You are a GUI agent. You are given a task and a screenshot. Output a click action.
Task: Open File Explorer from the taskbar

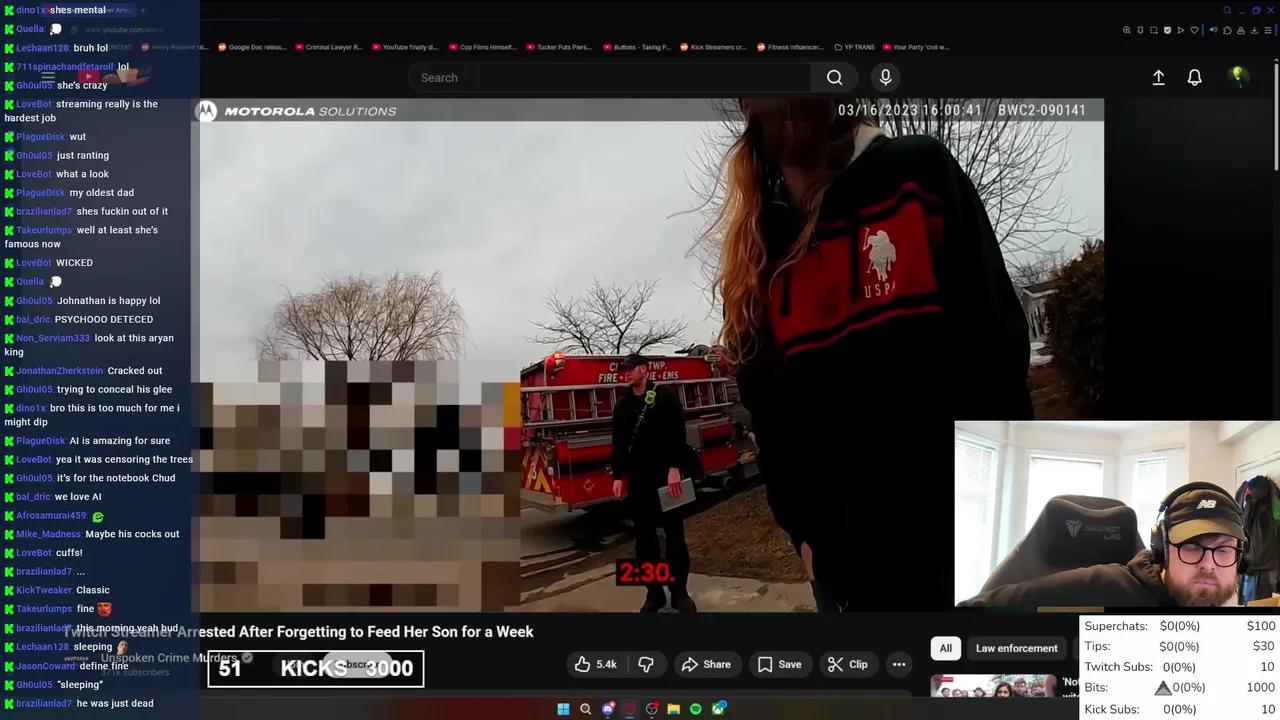click(674, 709)
